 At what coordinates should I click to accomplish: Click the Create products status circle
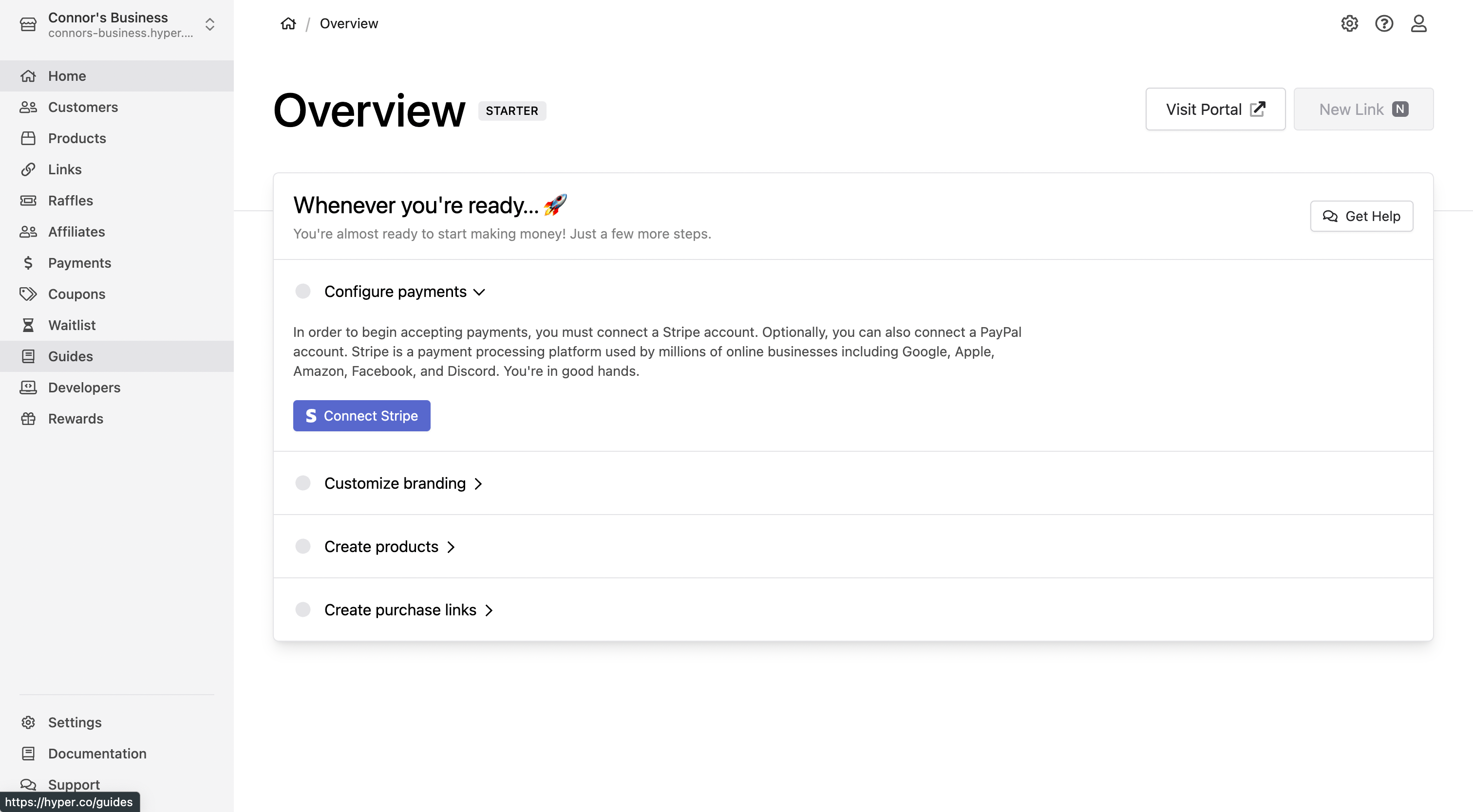[303, 547]
